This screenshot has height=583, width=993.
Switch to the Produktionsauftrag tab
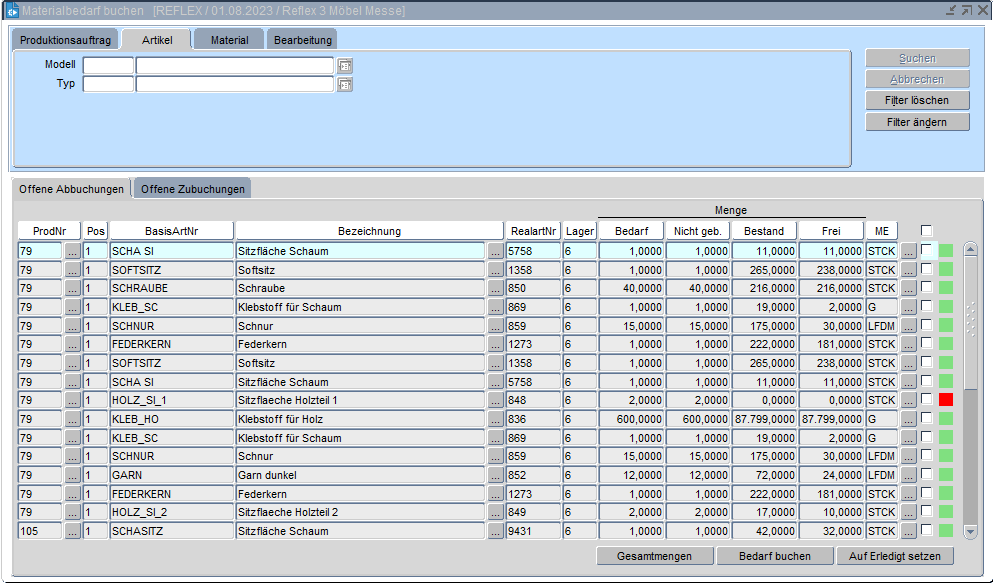coord(65,40)
